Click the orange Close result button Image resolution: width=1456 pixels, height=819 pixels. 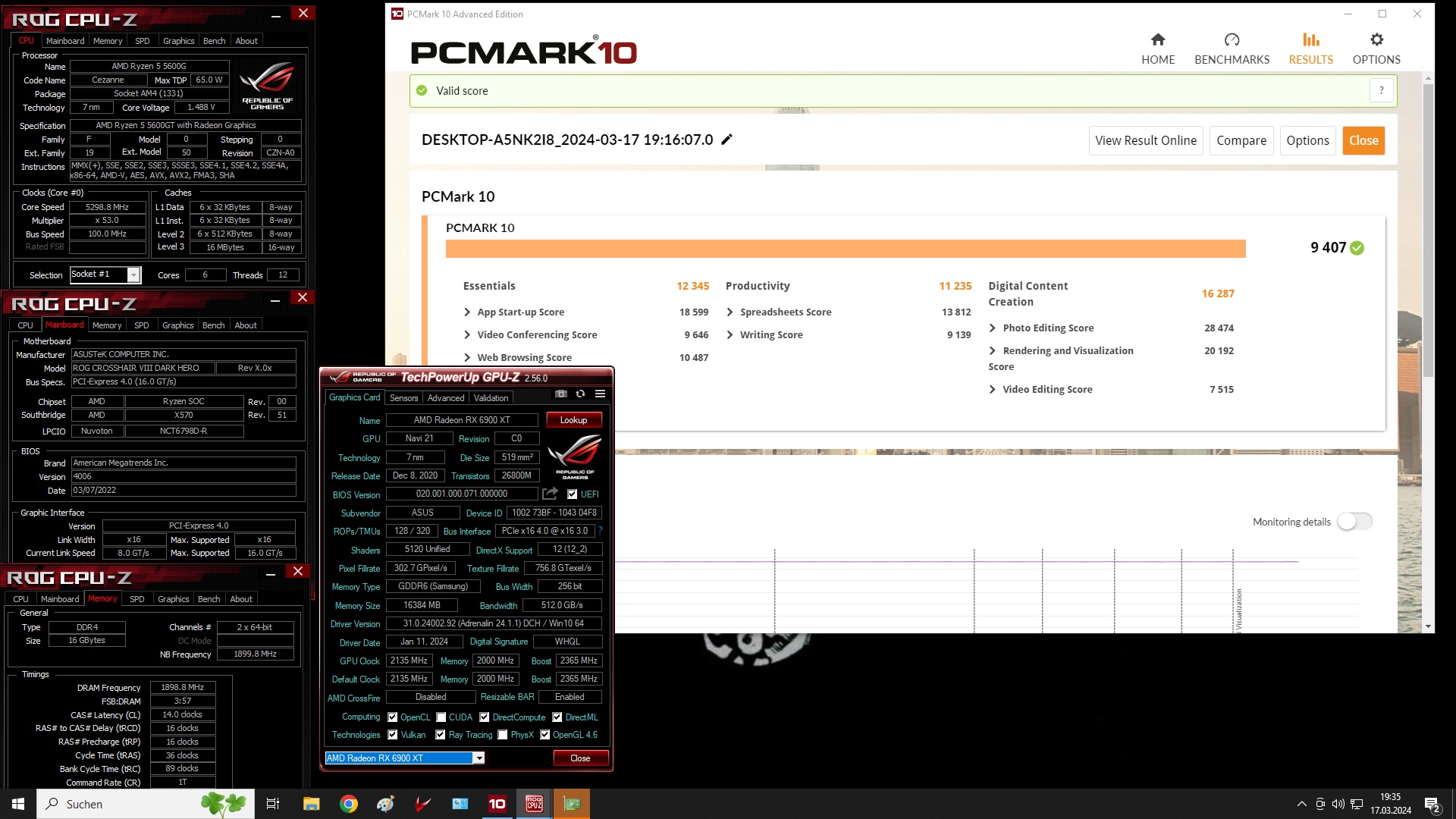(x=1363, y=140)
